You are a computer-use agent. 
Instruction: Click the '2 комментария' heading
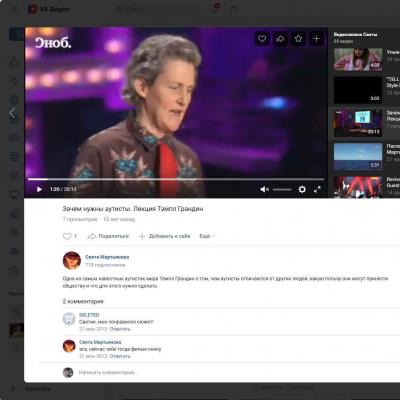pos(83,301)
